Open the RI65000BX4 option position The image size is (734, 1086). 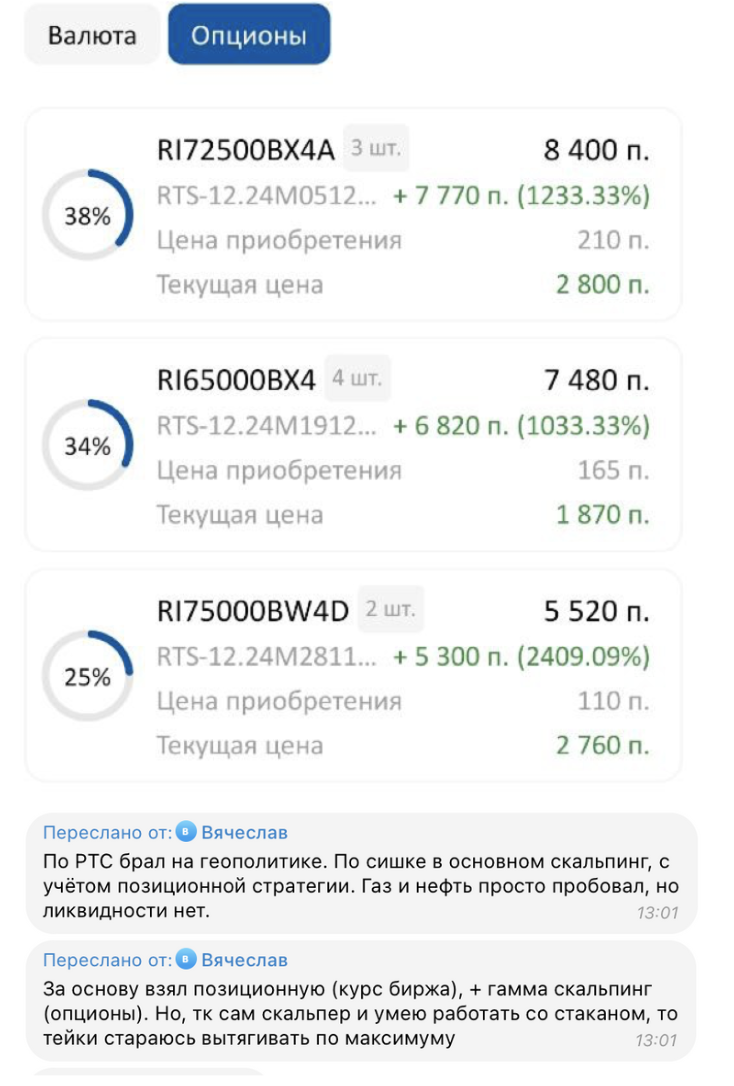point(353,445)
